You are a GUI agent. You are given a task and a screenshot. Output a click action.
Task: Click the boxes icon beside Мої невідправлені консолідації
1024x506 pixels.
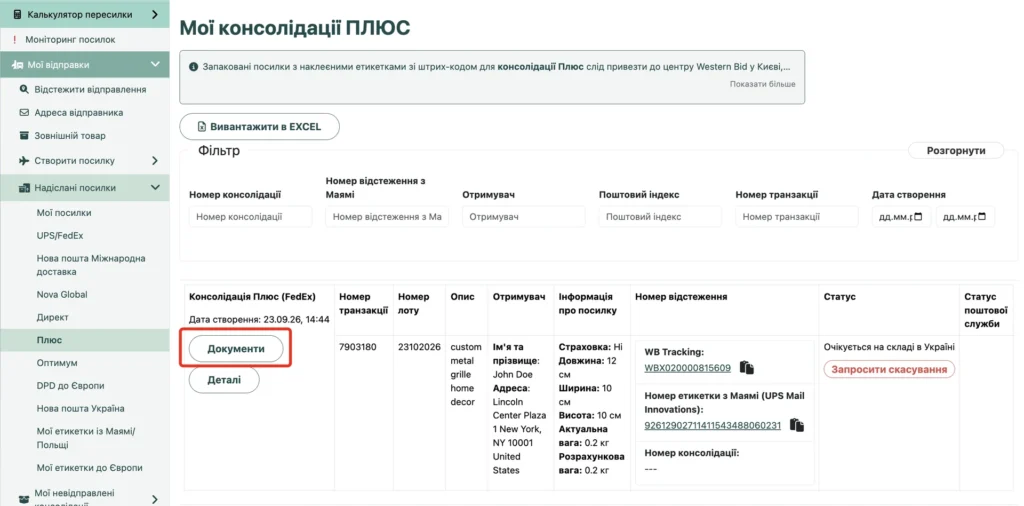pos(24,499)
